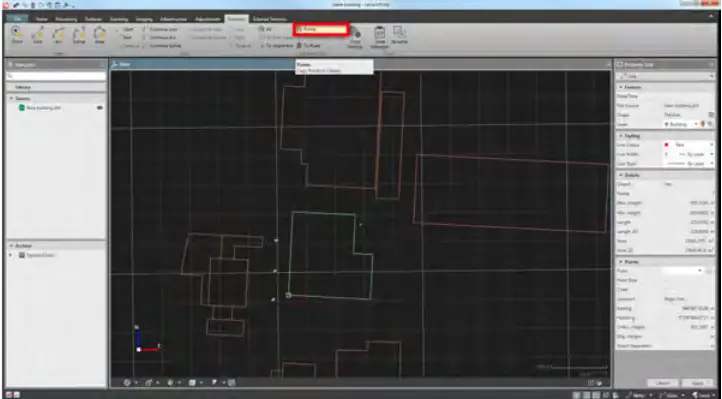Screen dimensions: 722x399
Task: Switch to the Infrastructure ribbon tab
Action: tap(174, 19)
